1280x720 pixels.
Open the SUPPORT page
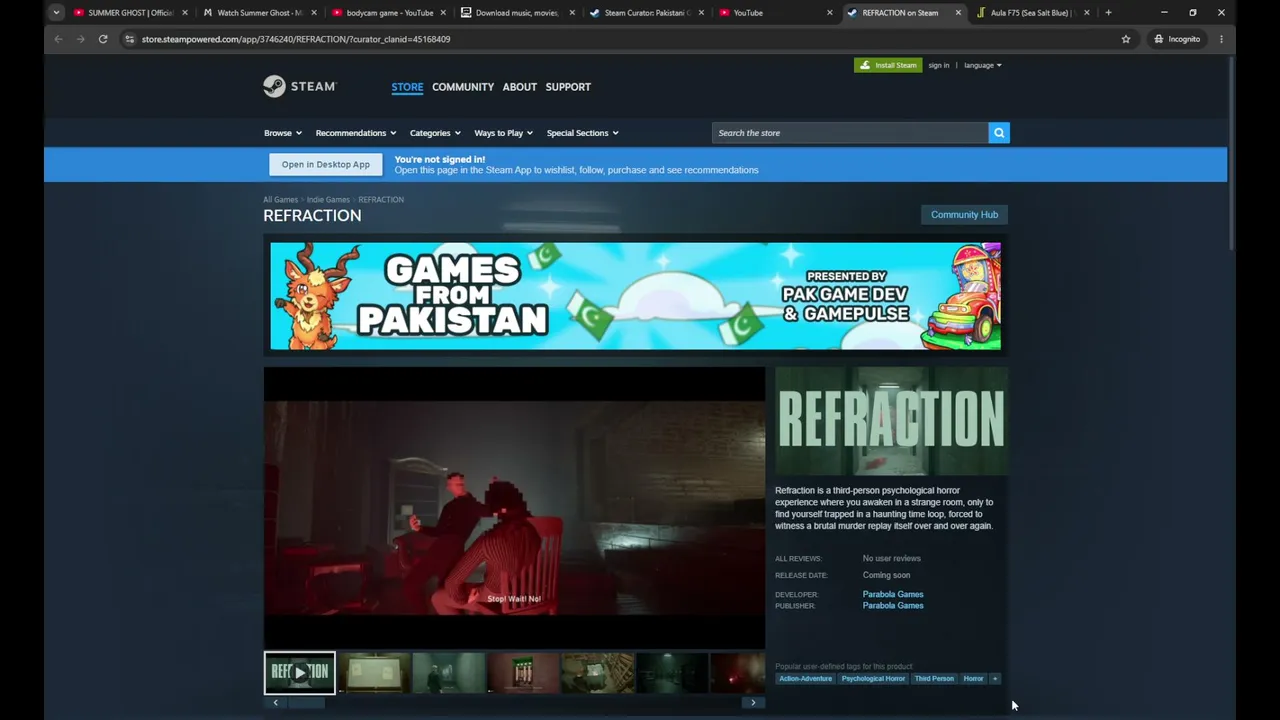coord(568,87)
